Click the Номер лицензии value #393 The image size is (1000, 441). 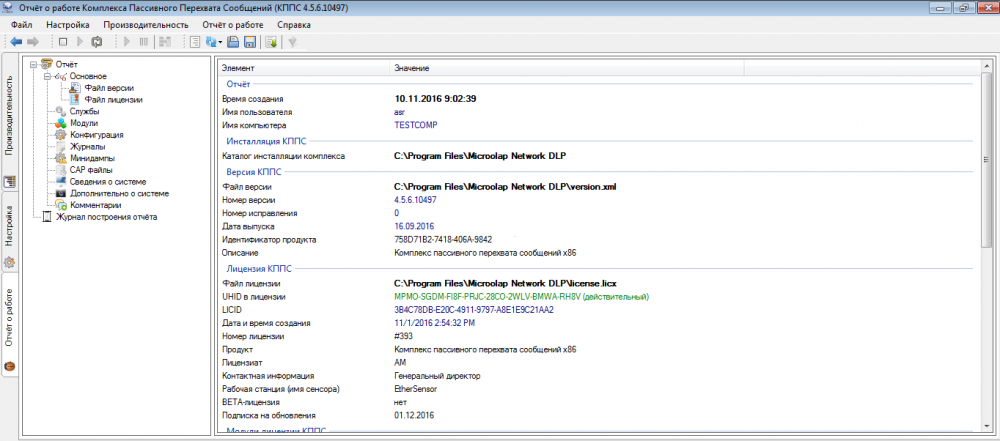click(x=404, y=336)
